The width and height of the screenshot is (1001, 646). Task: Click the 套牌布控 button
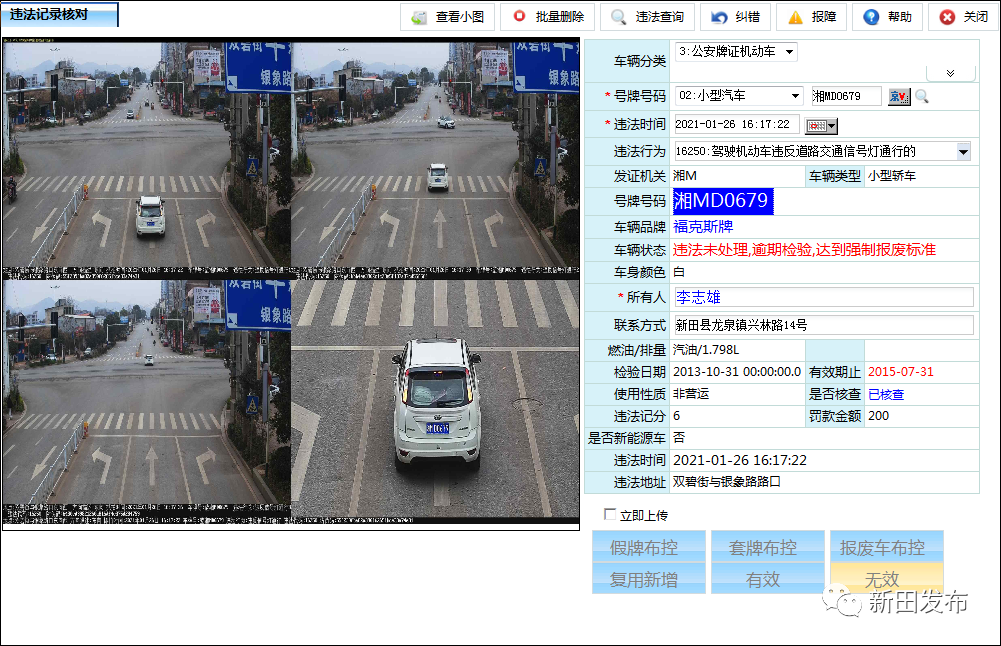tap(767, 546)
